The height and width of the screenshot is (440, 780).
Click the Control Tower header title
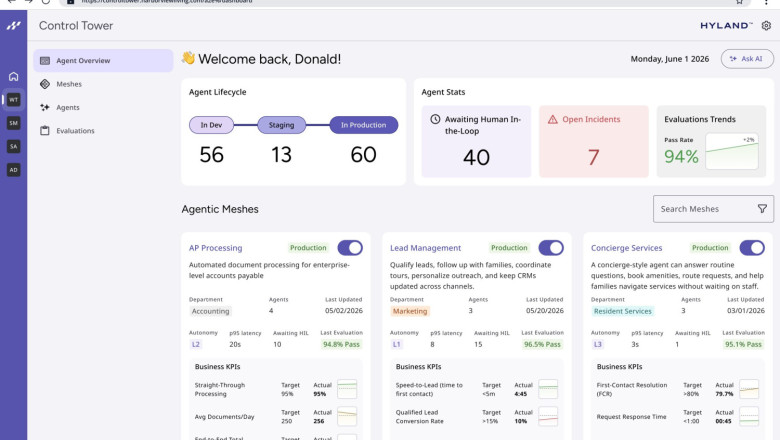(76, 25)
